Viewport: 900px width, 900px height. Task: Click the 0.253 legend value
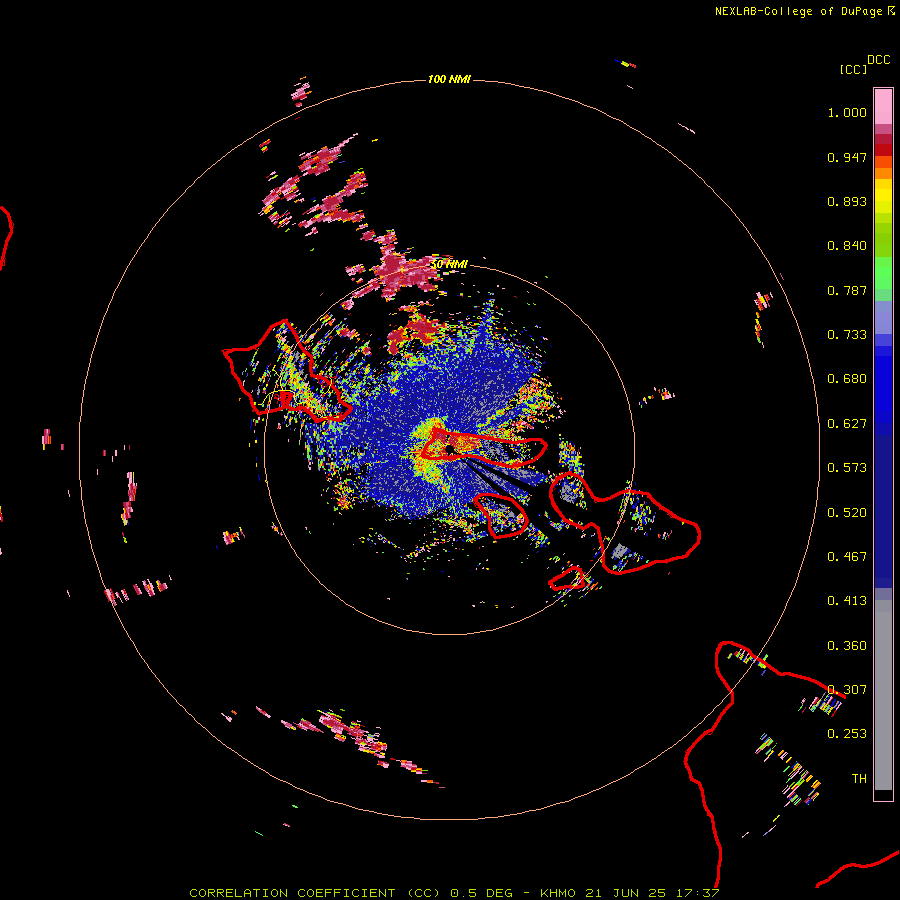847,734
